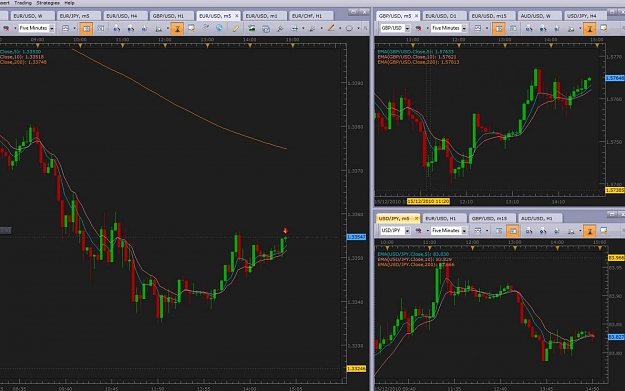Close the EUR/USD, m5 tab
This screenshot has height=391, width=625.
236,16
